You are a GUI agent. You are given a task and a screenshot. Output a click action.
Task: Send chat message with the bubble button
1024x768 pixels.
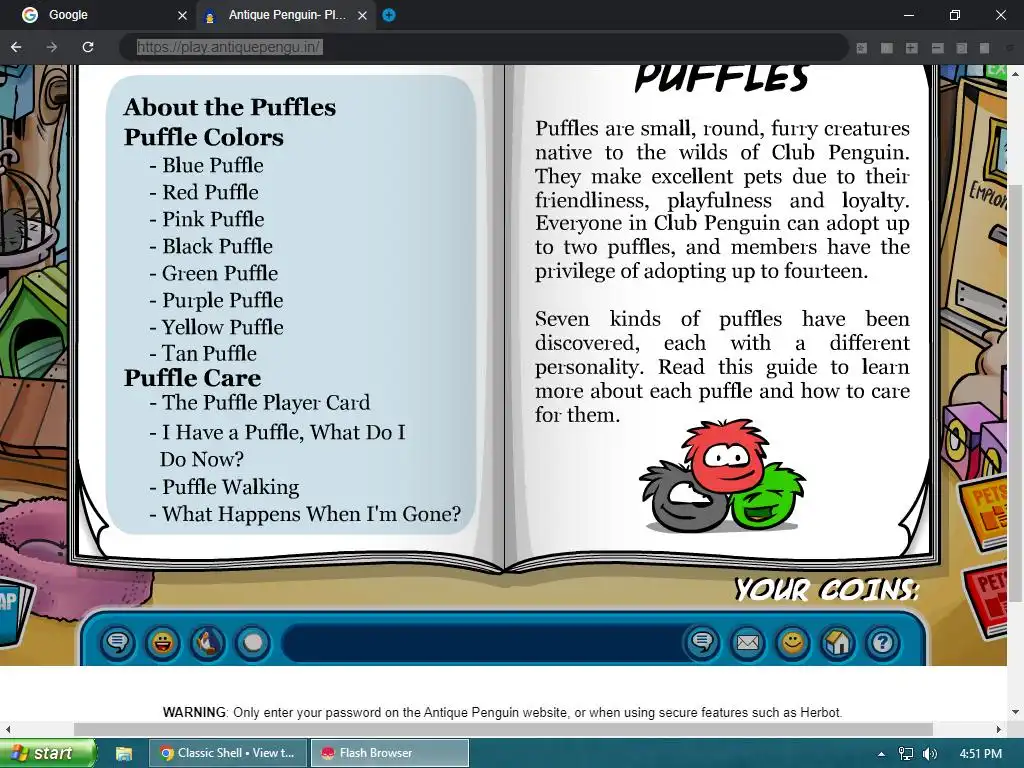click(703, 643)
